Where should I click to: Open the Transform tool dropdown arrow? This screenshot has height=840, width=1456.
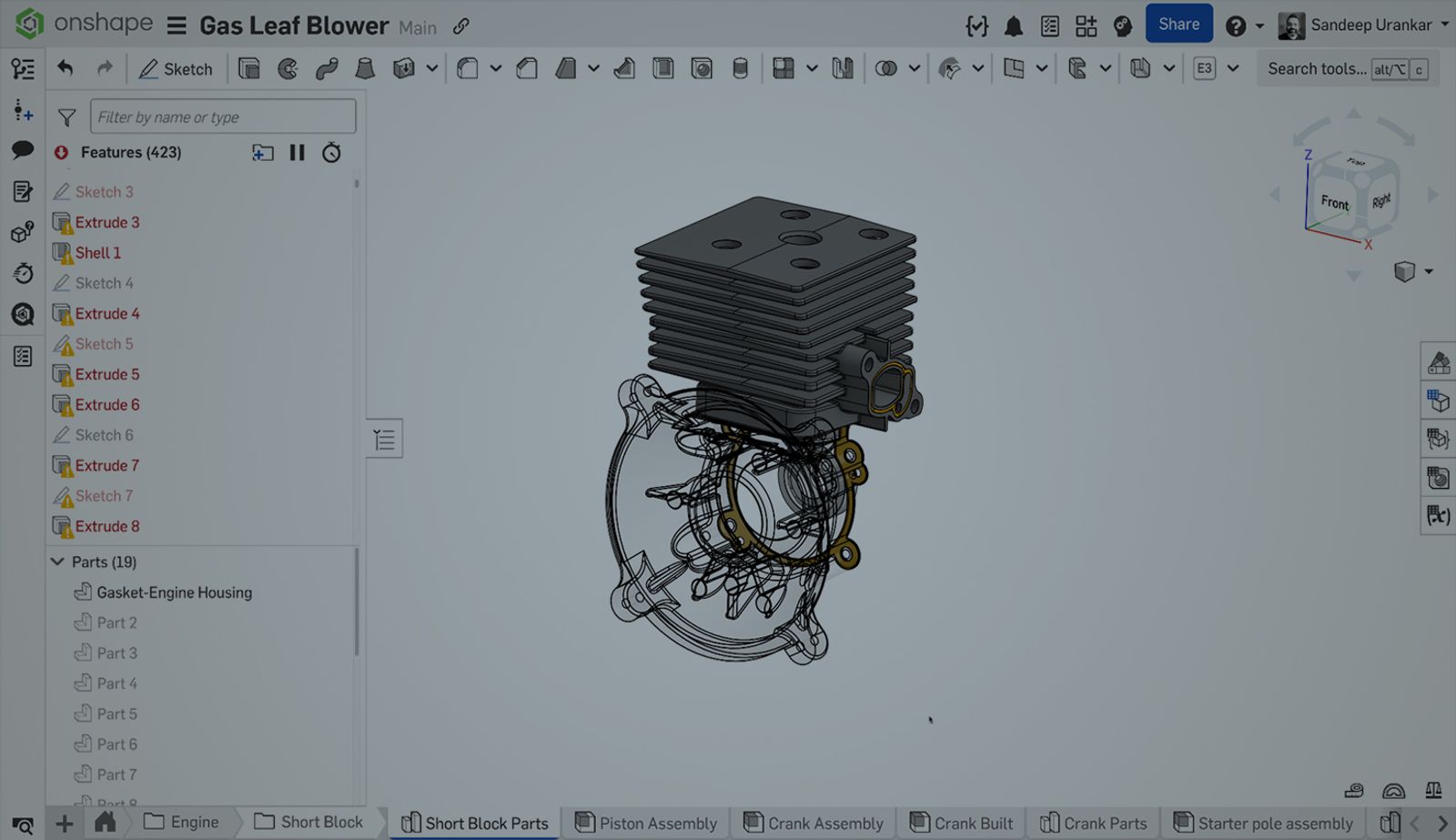coord(978,68)
